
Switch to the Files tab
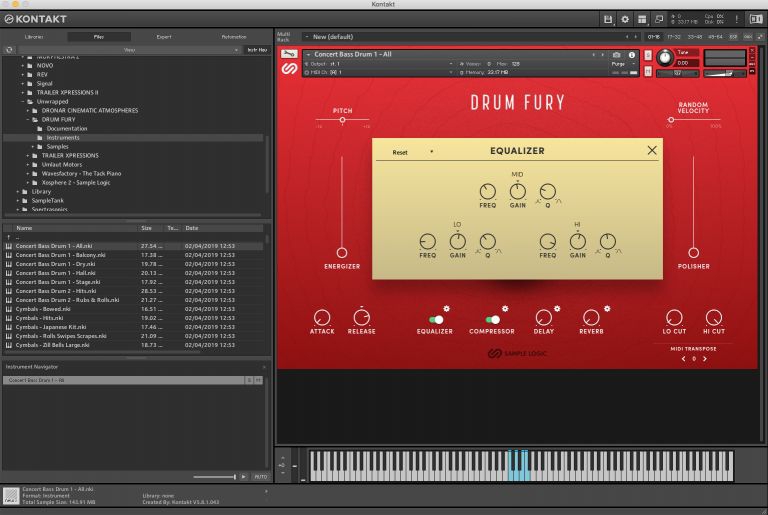tap(99, 37)
